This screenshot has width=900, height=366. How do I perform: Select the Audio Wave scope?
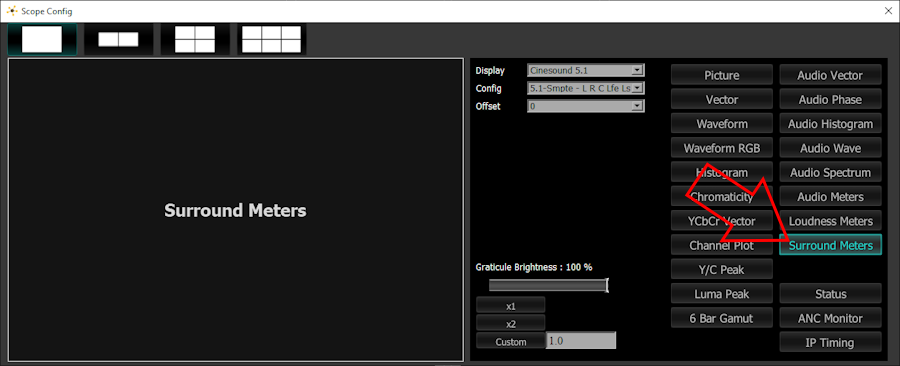pos(830,148)
